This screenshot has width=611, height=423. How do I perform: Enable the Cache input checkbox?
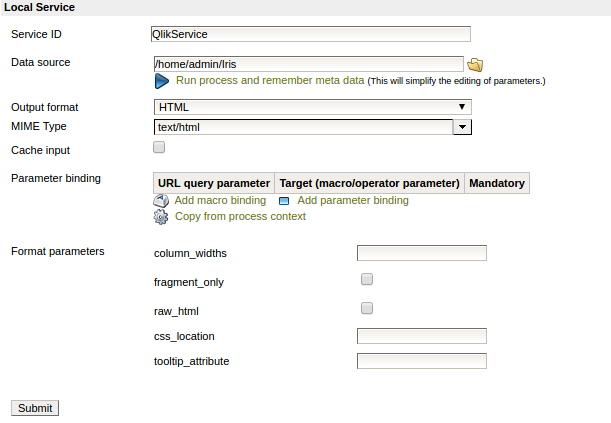(x=159, y=148)
